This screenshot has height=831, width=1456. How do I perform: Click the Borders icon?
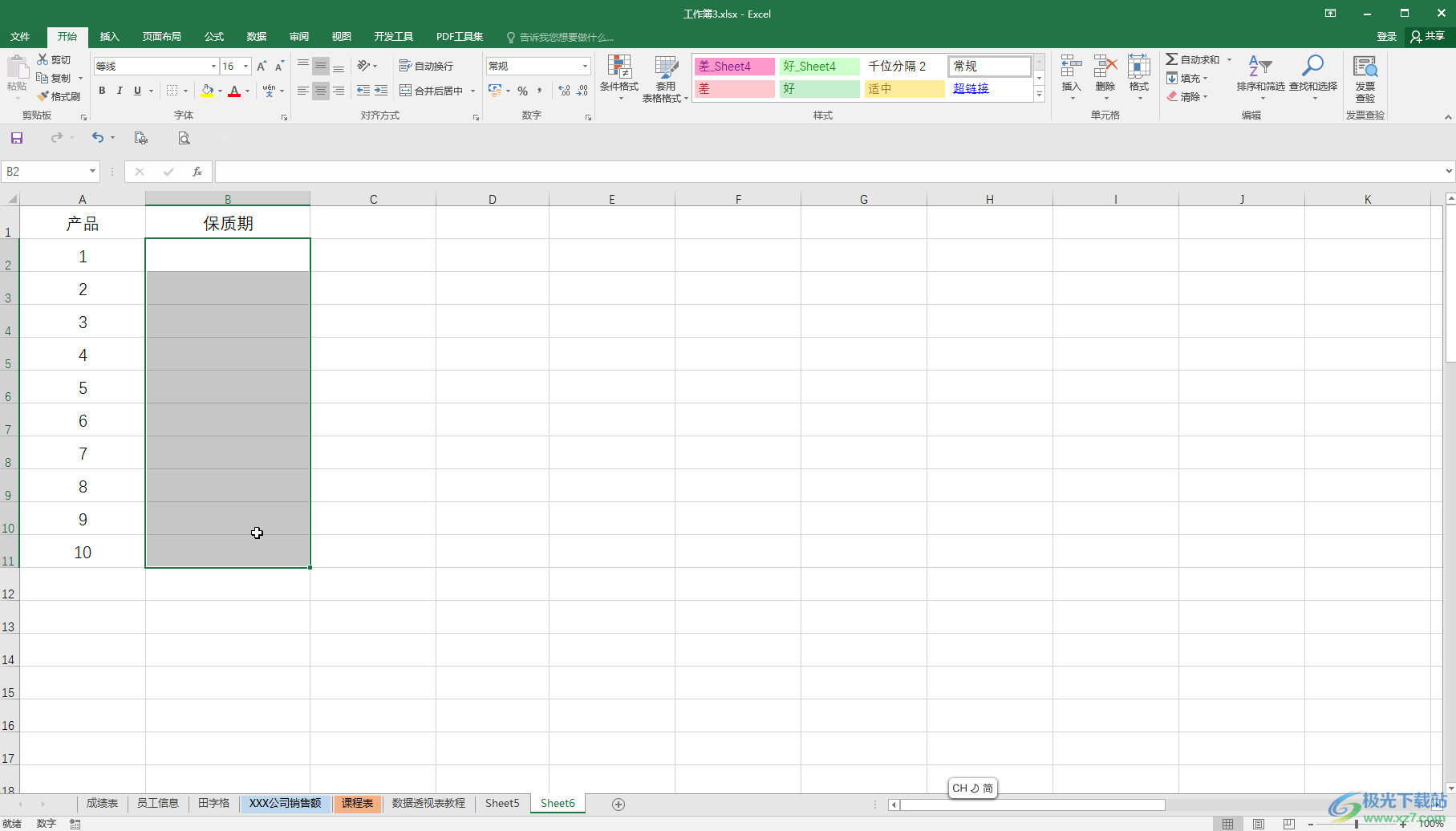(172, 91)
